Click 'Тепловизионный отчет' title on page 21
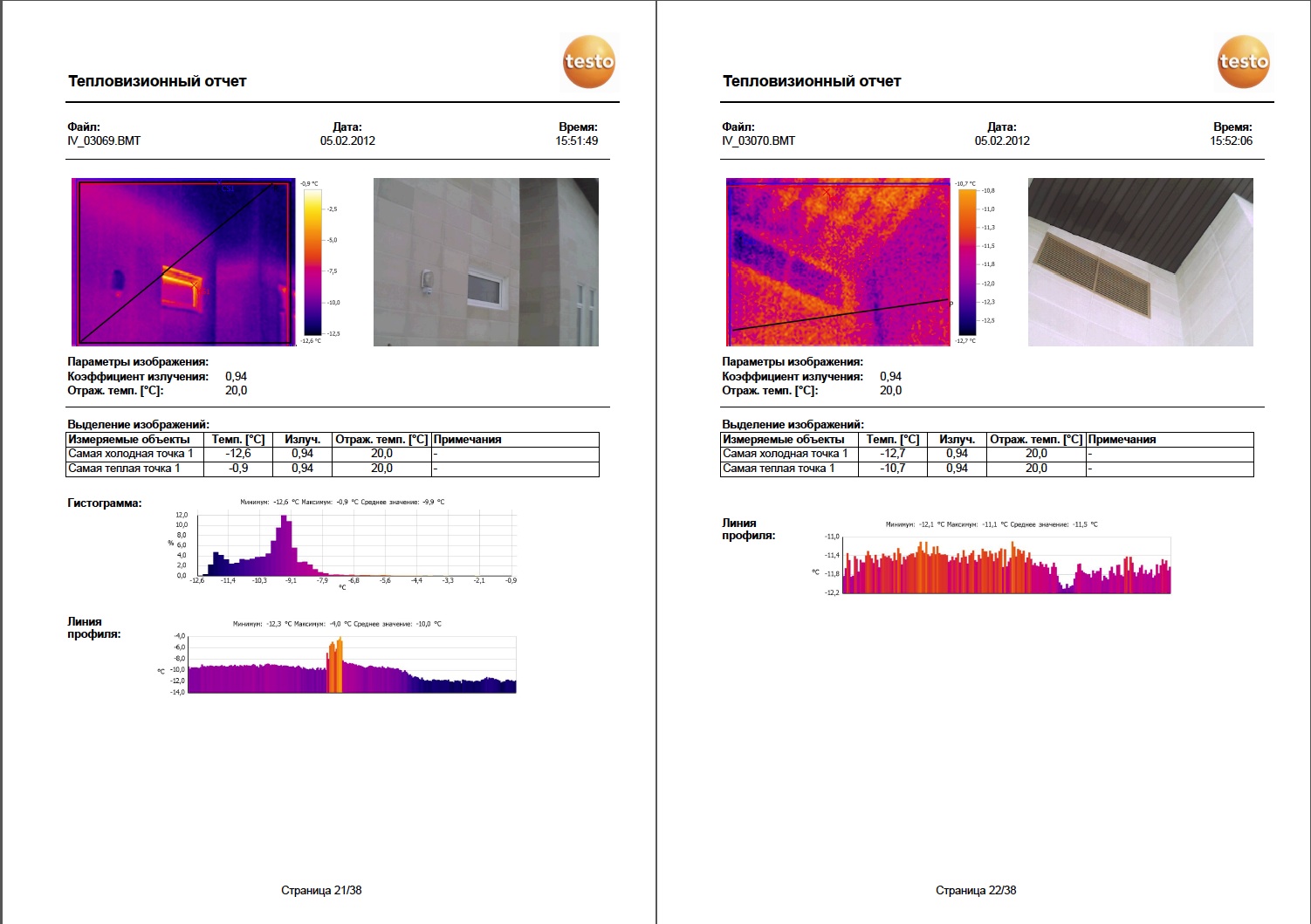This screenshot has width=1311, height=924. [157, 81]
